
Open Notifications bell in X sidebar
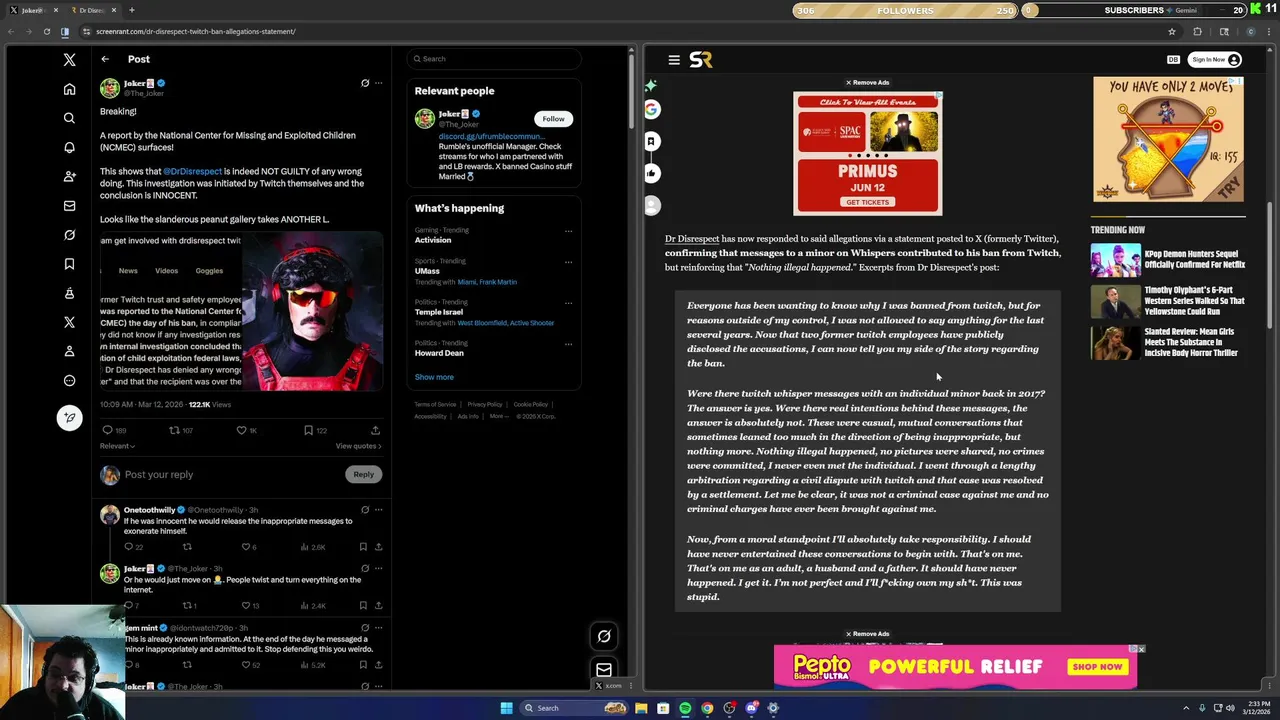pos(69,147)
